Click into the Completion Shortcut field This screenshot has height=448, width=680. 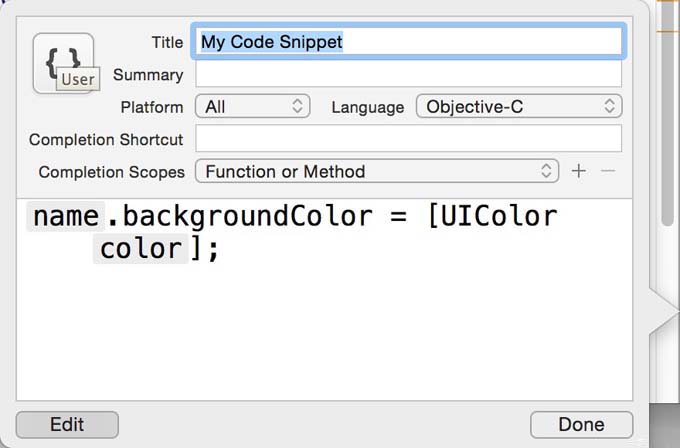pyautogui.click(x=408, y=139)
